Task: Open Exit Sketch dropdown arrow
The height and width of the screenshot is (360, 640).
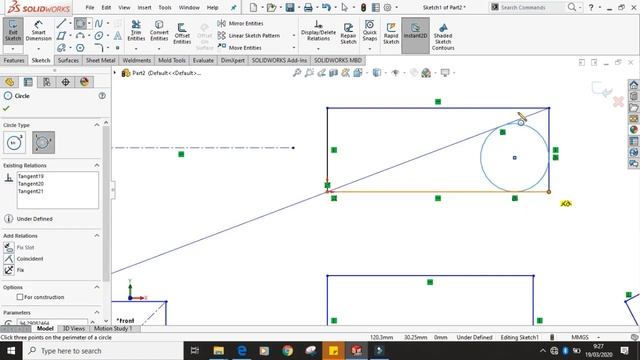Action: click(13, 49)
